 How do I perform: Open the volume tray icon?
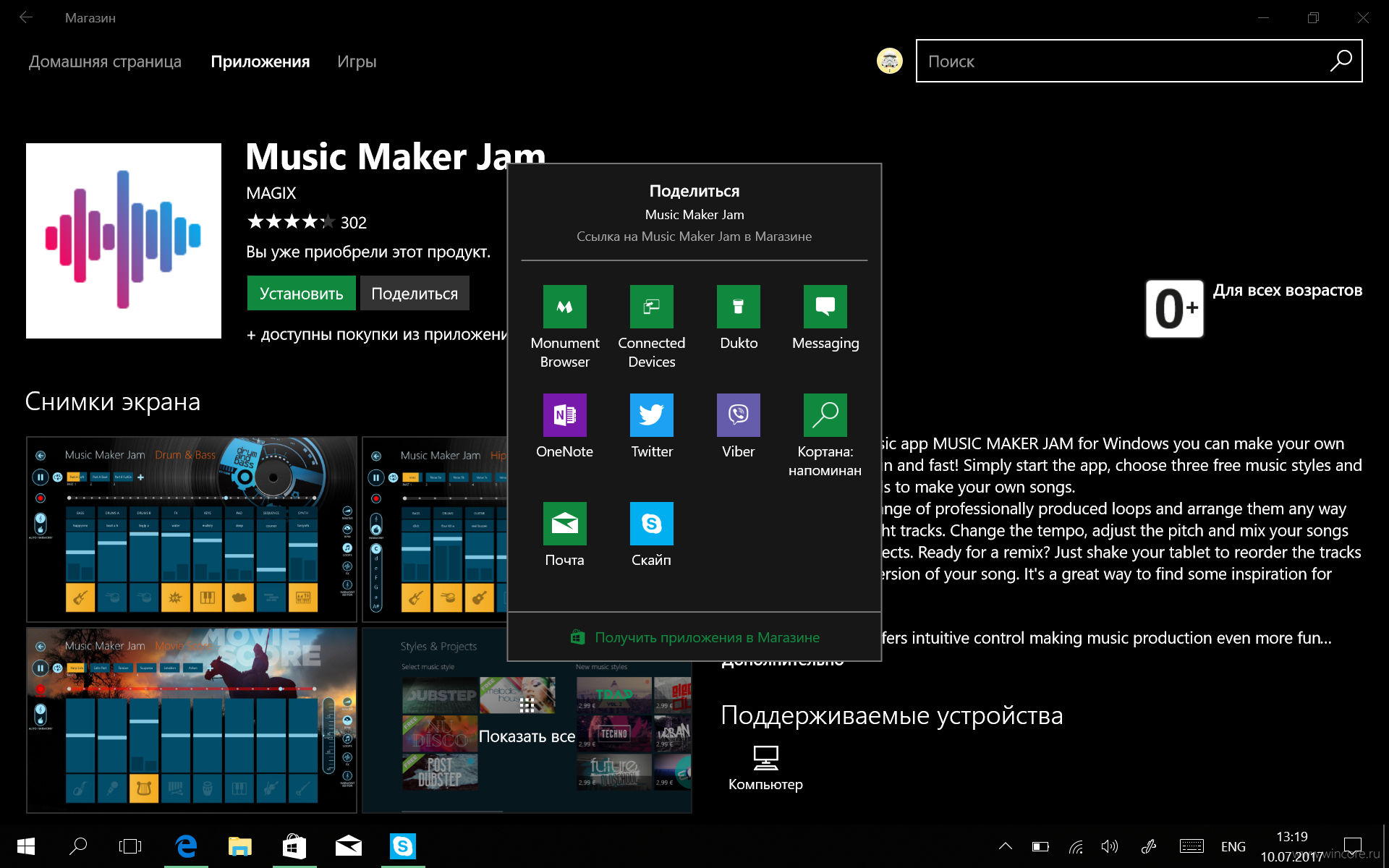point(1110,846)
